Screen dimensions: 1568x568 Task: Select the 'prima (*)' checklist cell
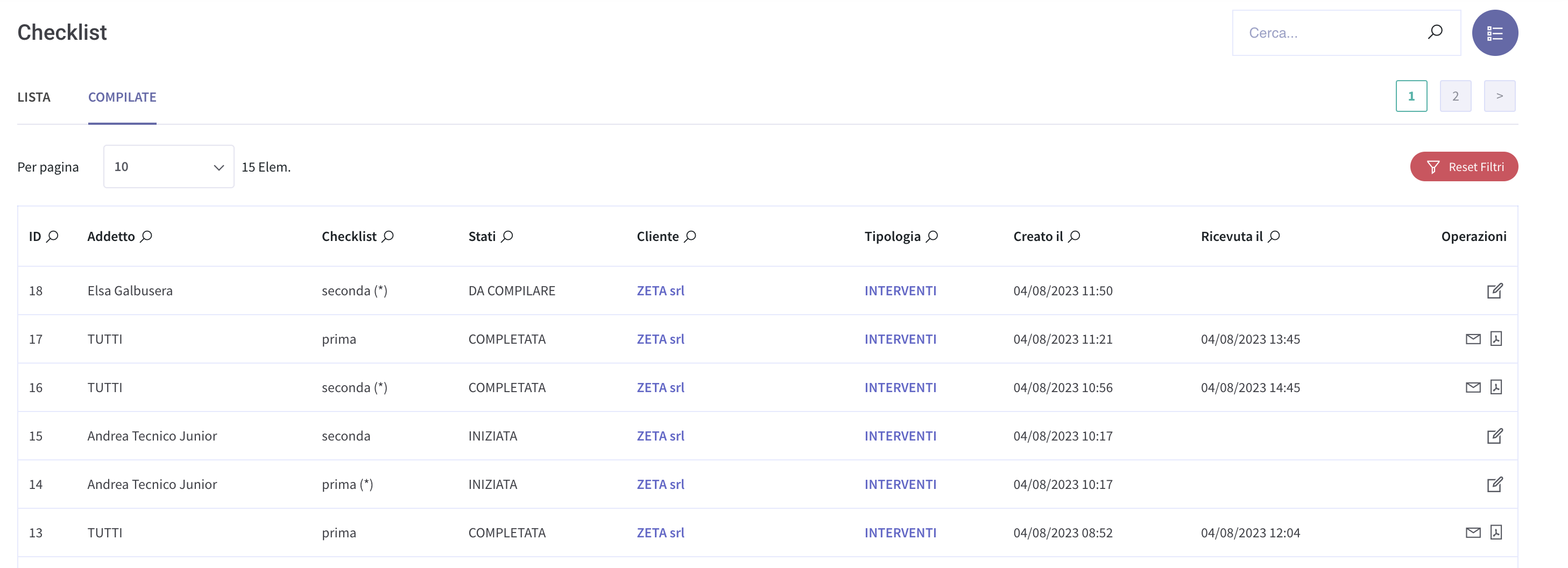[348, 484]
